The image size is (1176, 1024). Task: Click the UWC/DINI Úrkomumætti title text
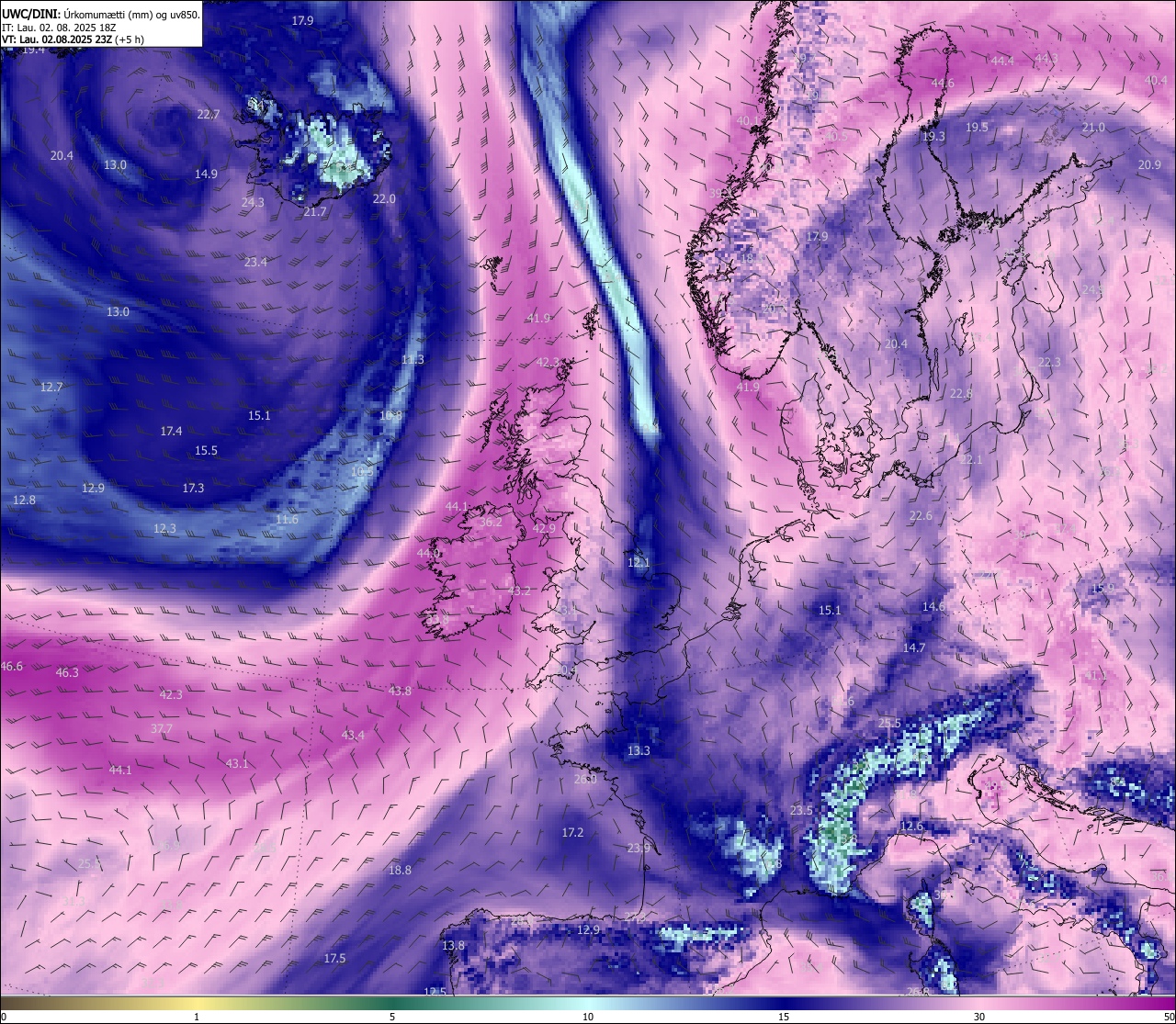pyautogui.click(x=100, y=14)
